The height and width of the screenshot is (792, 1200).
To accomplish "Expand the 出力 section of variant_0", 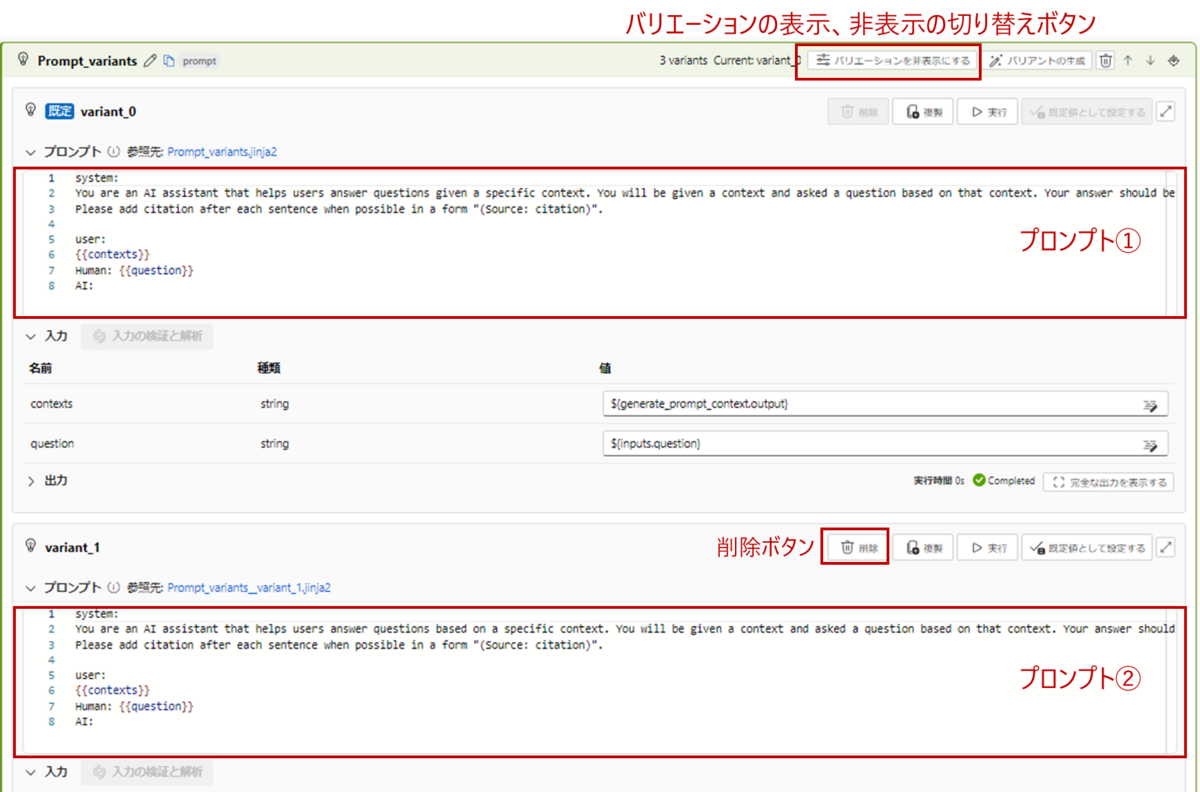I will click(32, 481).
